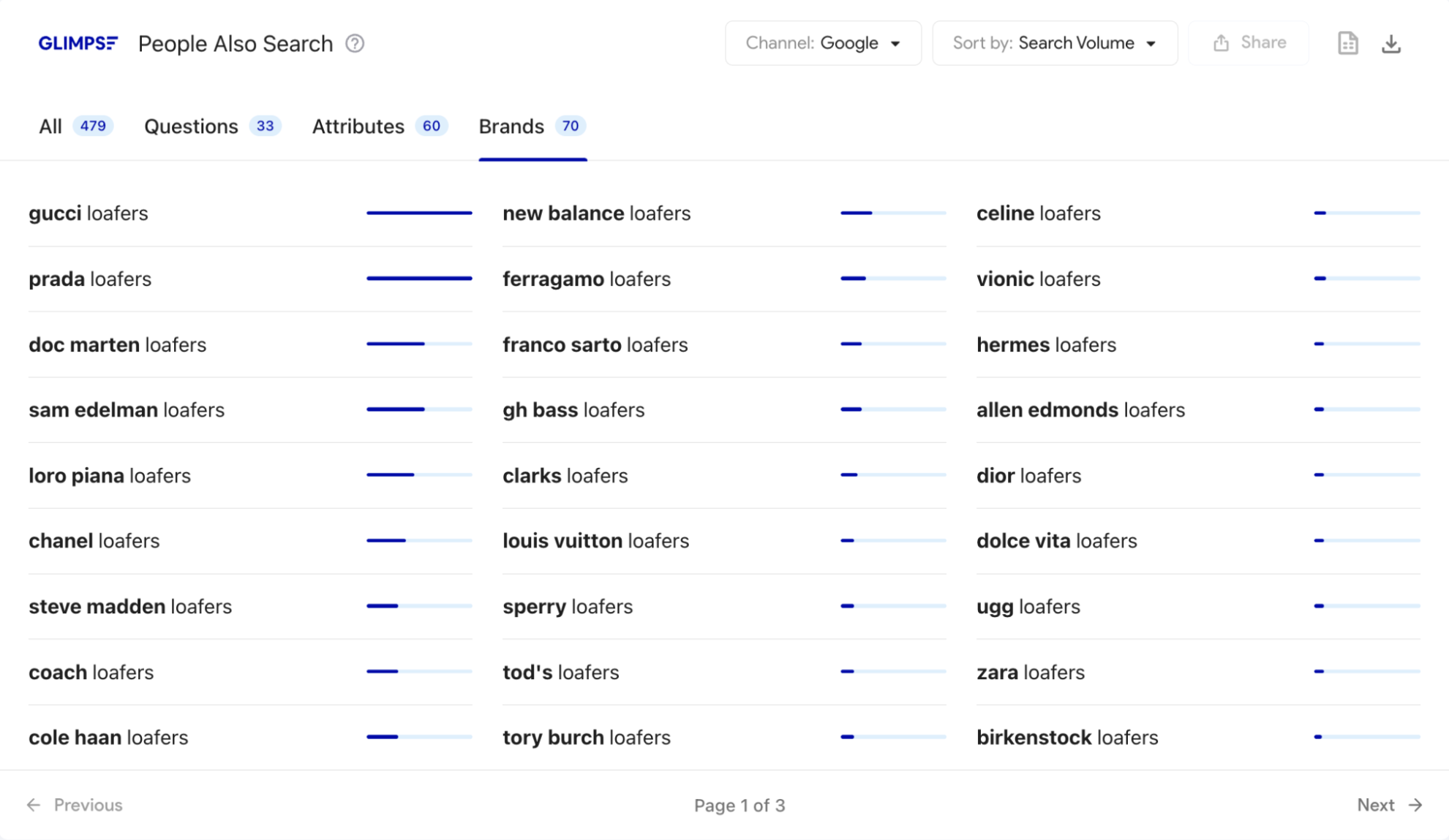
Task: Select dior loafers entry
Action: click(1198, 476)
